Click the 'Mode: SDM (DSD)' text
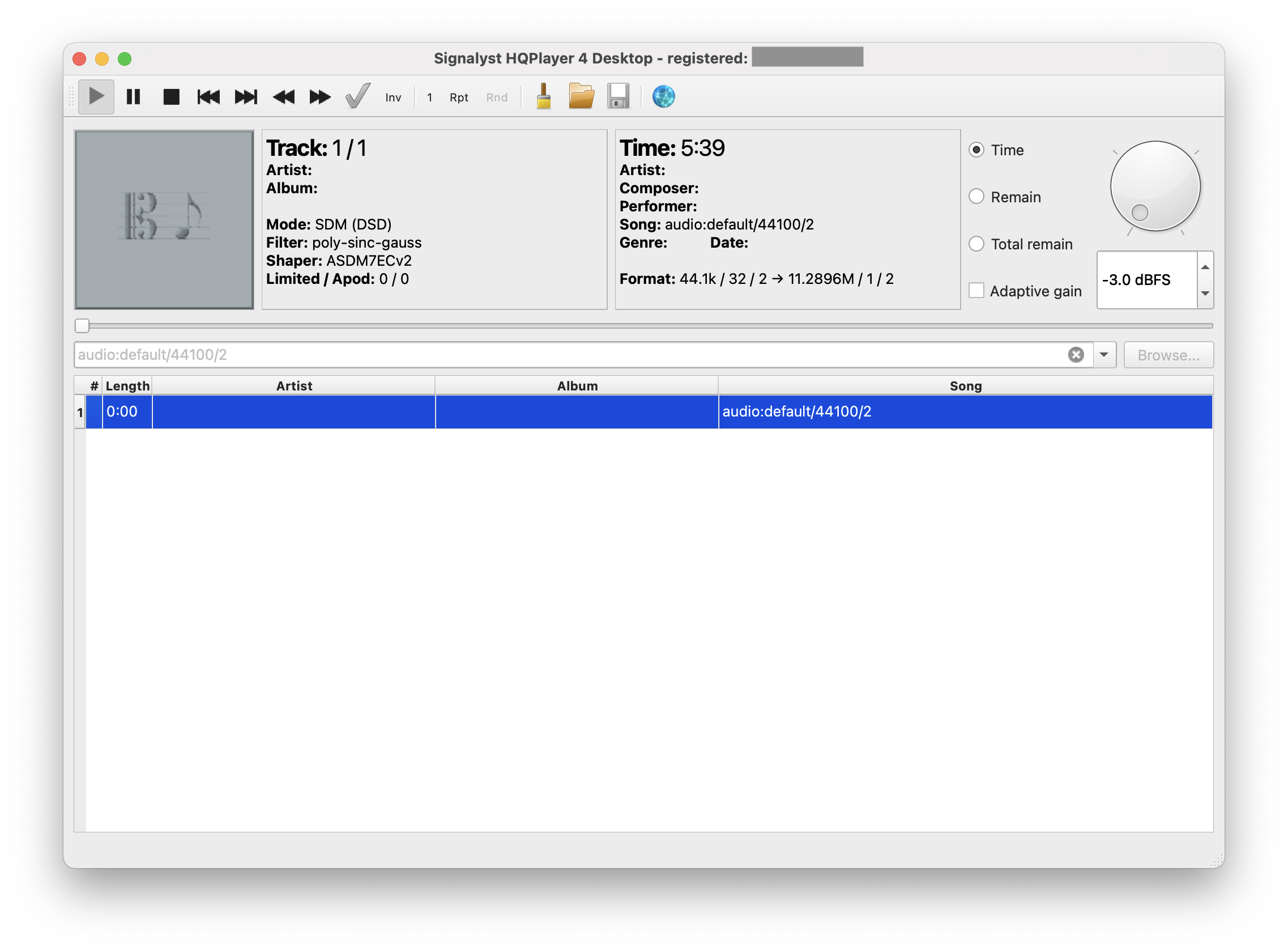The image size is (1288, 952). tap(329, 224)
